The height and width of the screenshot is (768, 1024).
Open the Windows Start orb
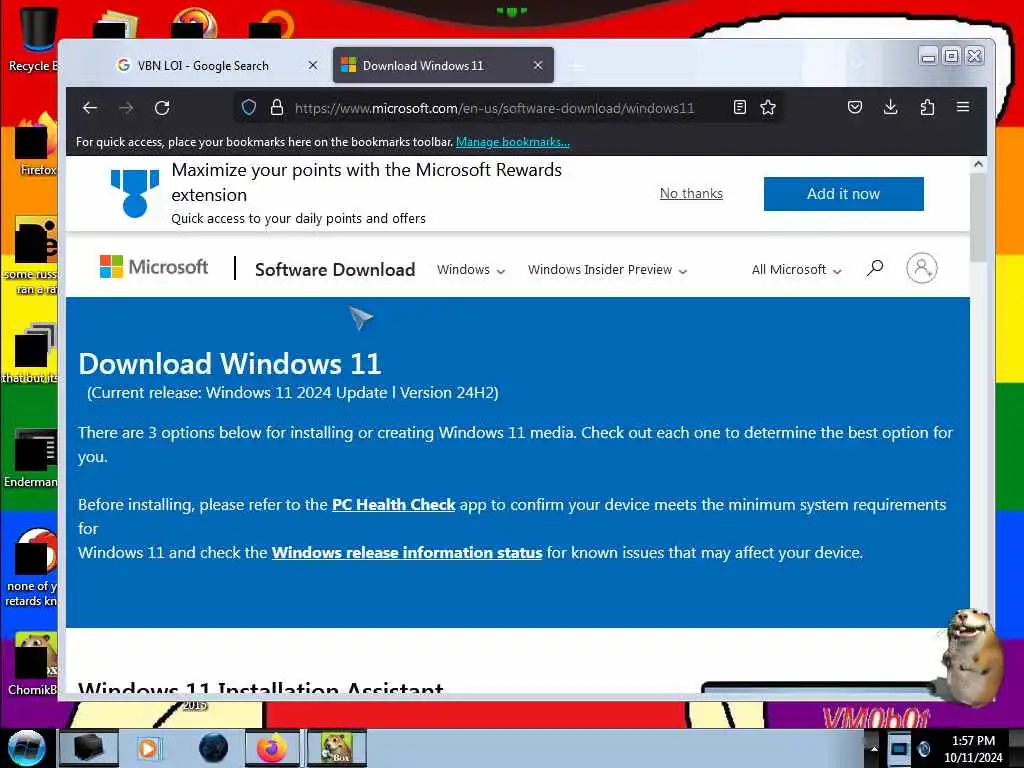click(x=27, y=747)
